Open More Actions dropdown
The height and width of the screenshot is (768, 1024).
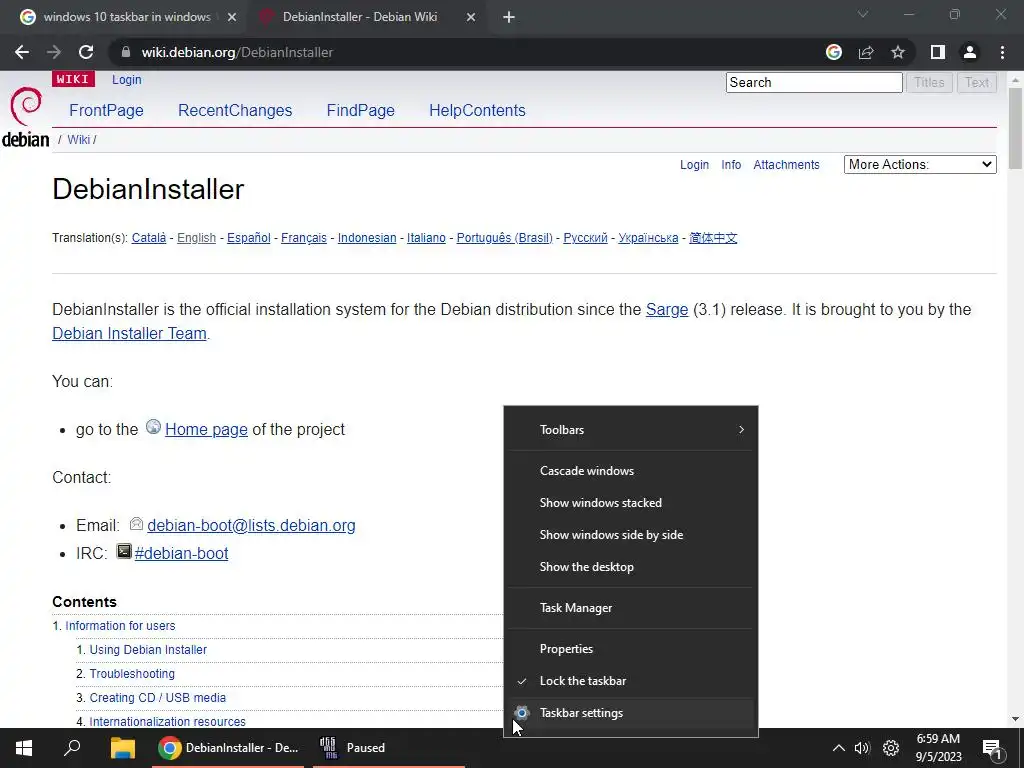click(920, 165)
